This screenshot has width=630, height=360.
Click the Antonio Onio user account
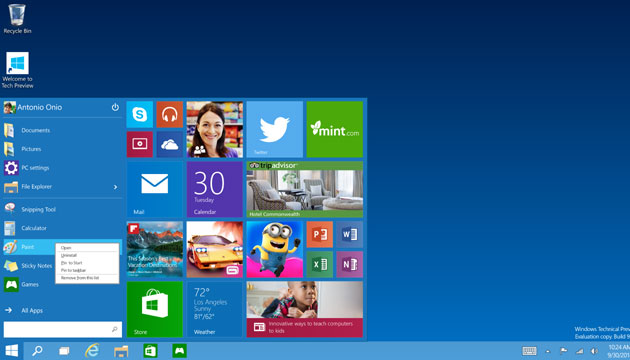click(x=33, y=107)
